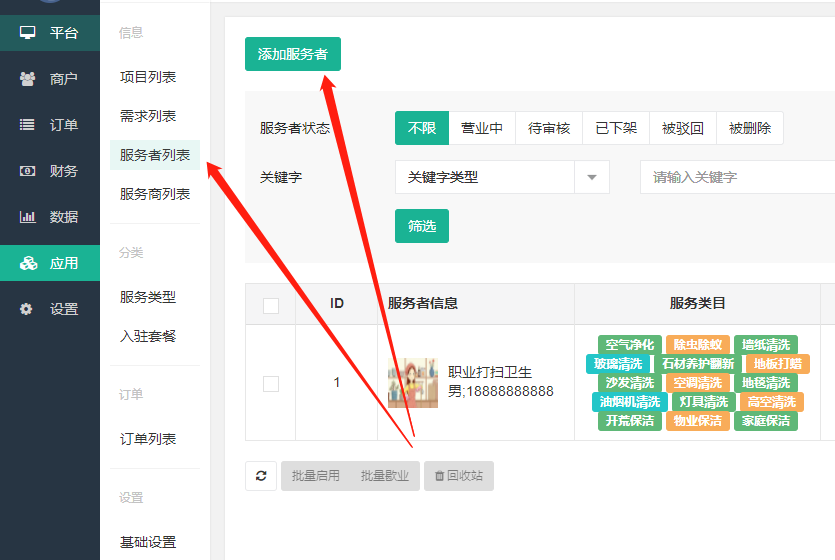Click the trash icon in 回收站 button
The image size is (835, 560).
tap(439, 475)
